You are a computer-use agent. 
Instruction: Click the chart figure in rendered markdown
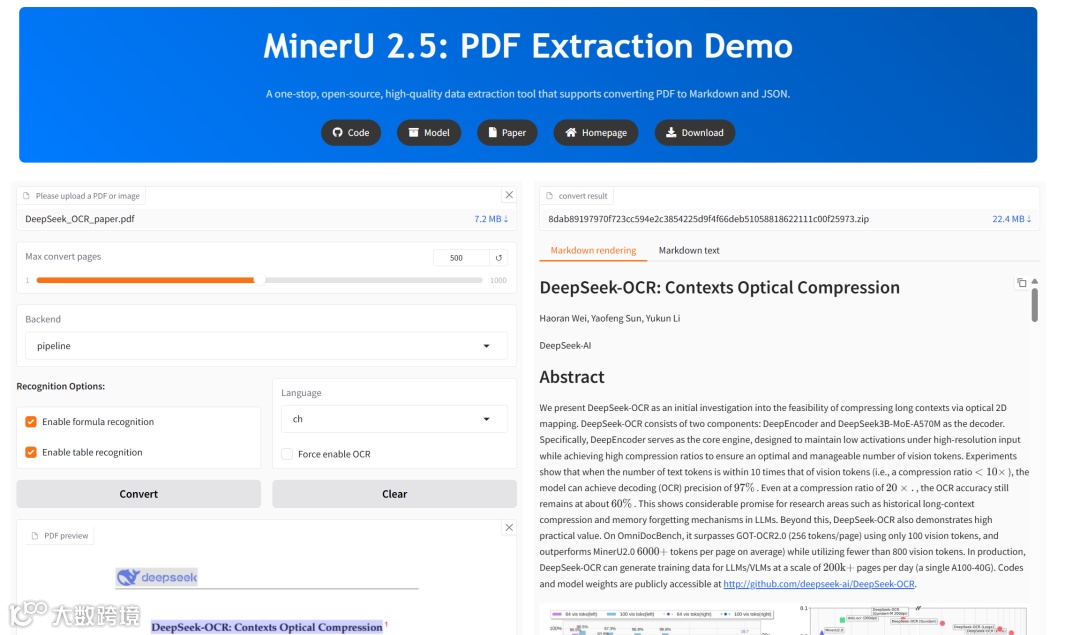tap(787, 620)
